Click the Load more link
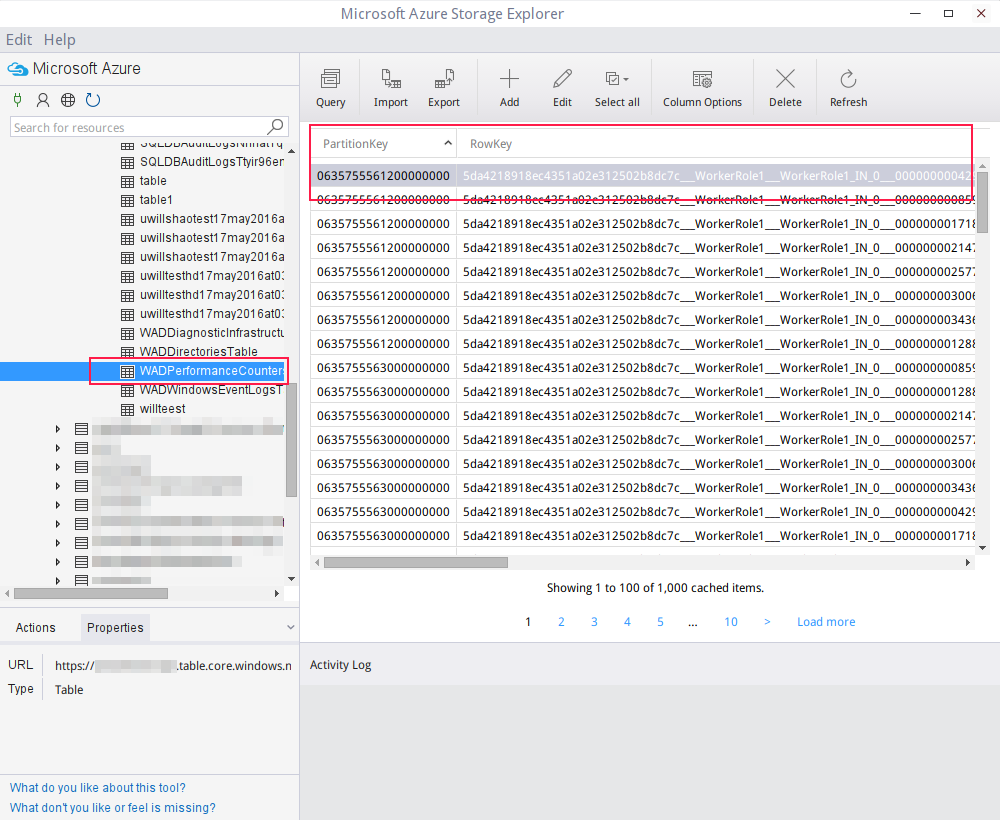This screenshot has height=820, width=1000. pos(826,622)
